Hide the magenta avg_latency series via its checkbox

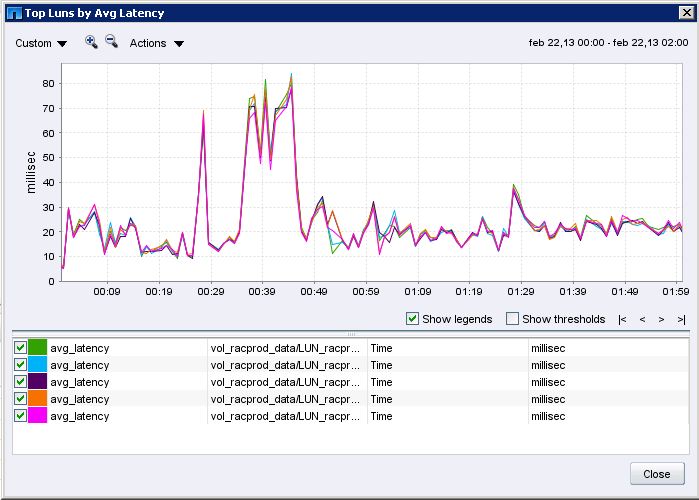click(x=21, y=416)
